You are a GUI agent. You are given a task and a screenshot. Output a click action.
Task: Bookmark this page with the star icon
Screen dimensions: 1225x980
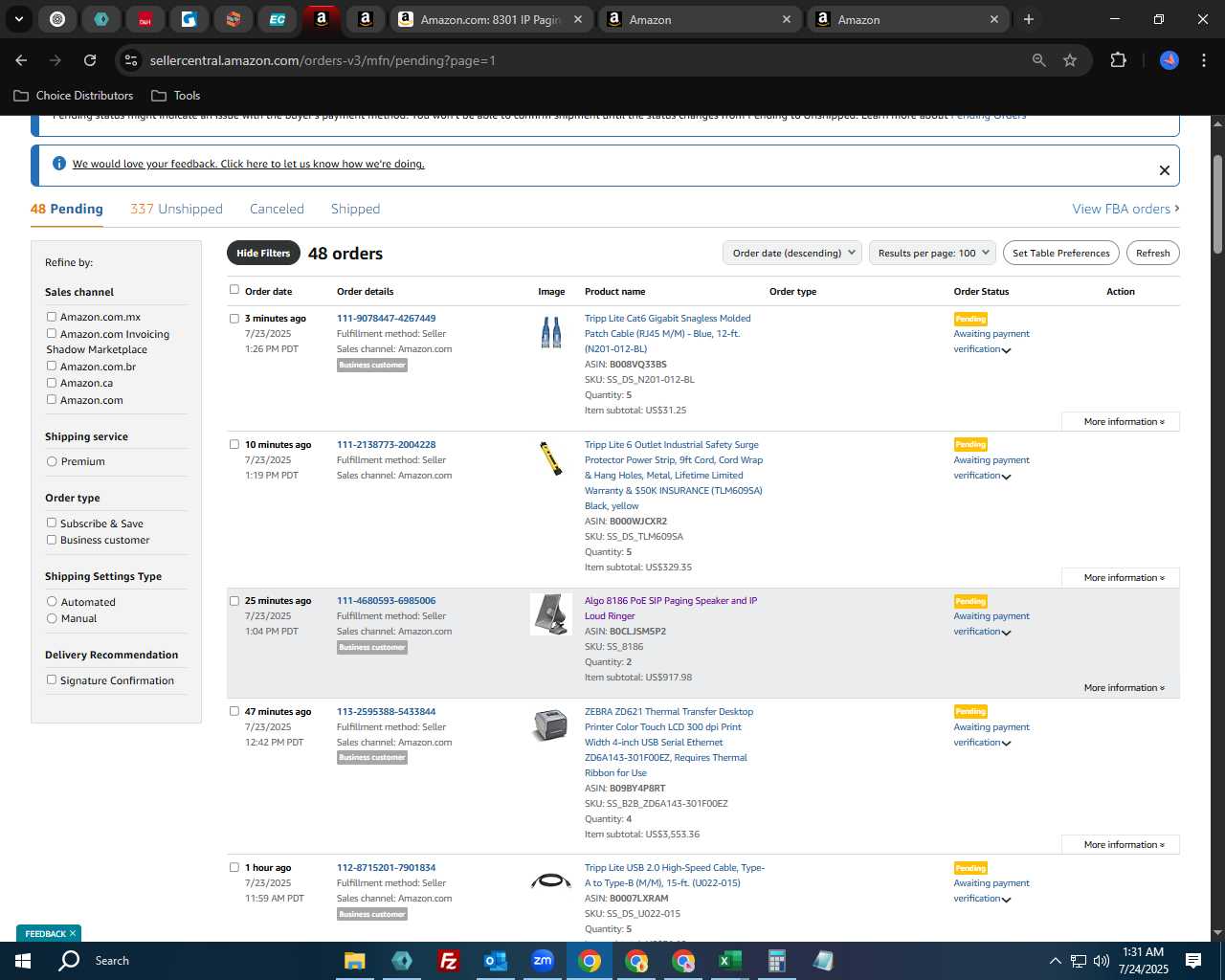(x=1070, y=60)
